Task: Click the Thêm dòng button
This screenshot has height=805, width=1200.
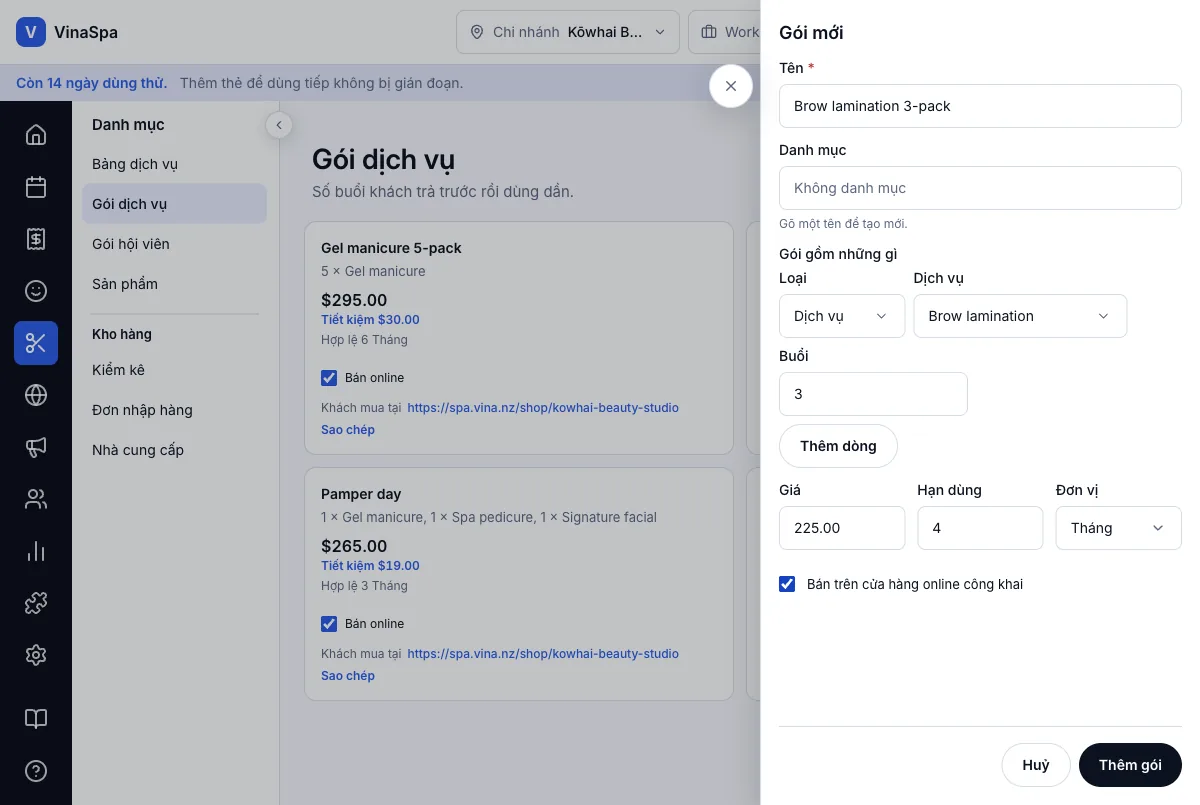Action: tap(838, 446)
